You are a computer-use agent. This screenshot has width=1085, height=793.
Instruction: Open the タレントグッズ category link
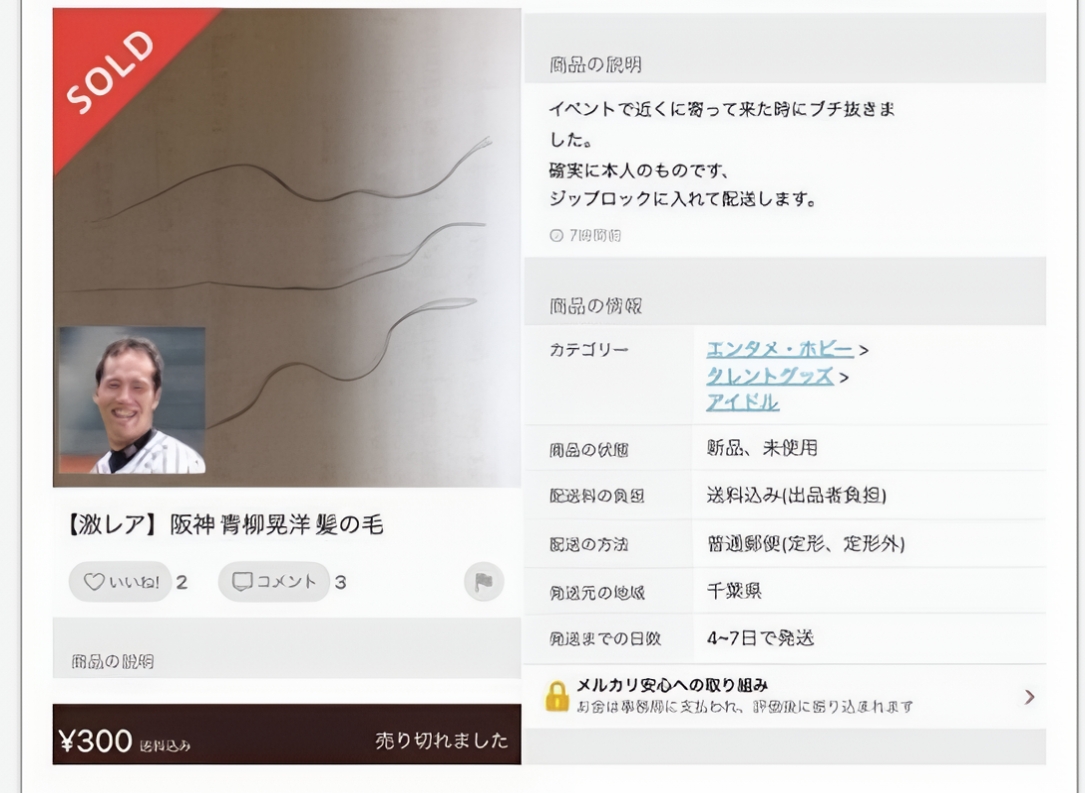(x=769, y=376)
